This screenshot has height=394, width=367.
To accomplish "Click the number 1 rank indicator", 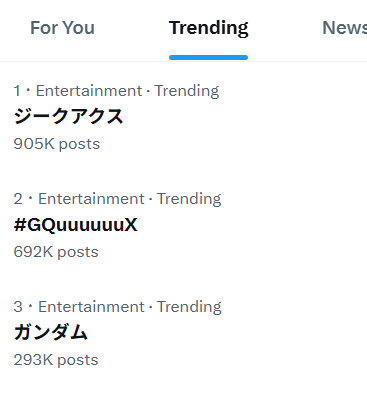I will pyautogui.click(x=17, y=91).
